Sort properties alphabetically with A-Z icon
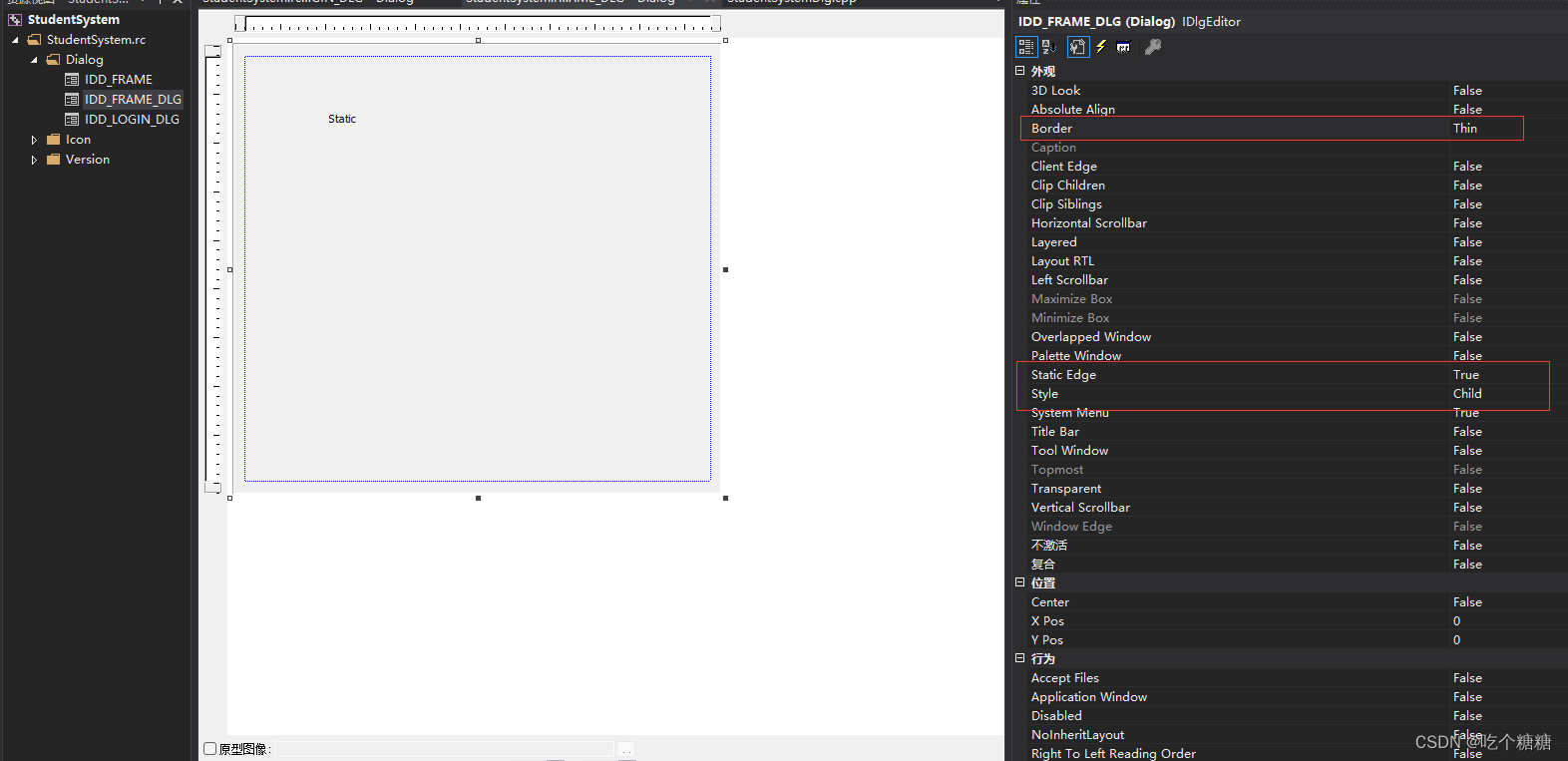1568x761 pixels. (x=1049, y=47)
